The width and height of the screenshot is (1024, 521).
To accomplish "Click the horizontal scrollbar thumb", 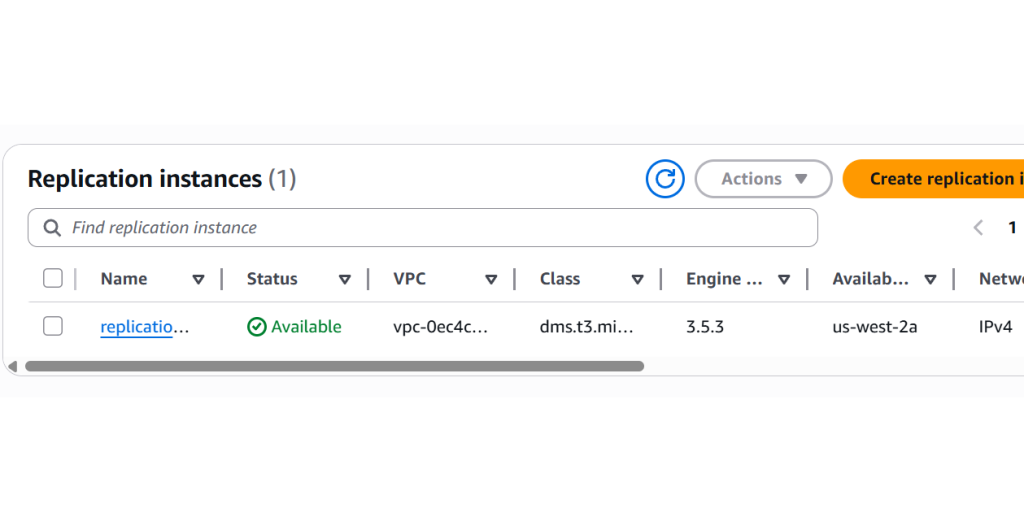I will click(x=334, y=366).
